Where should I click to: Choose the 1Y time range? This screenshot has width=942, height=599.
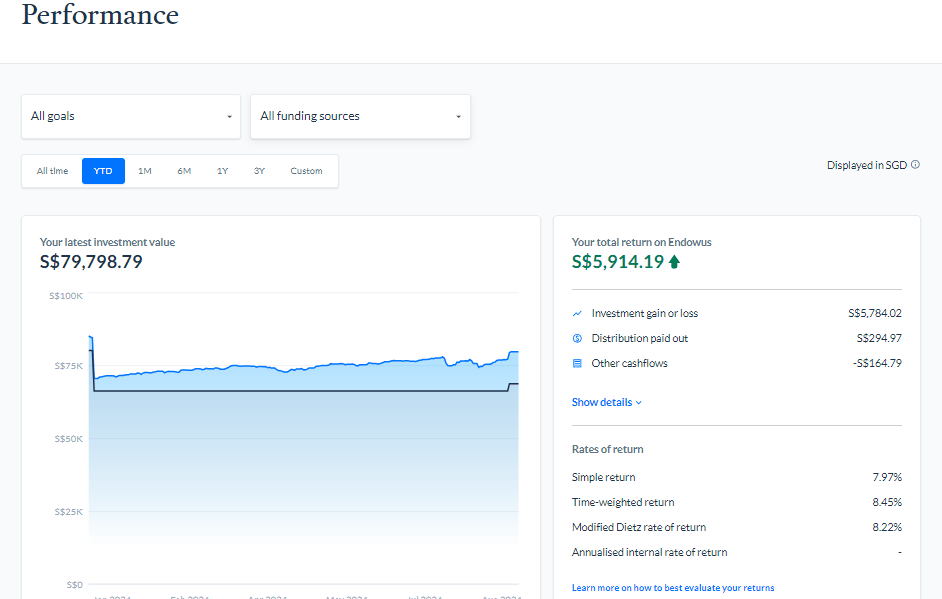[222, 171]
